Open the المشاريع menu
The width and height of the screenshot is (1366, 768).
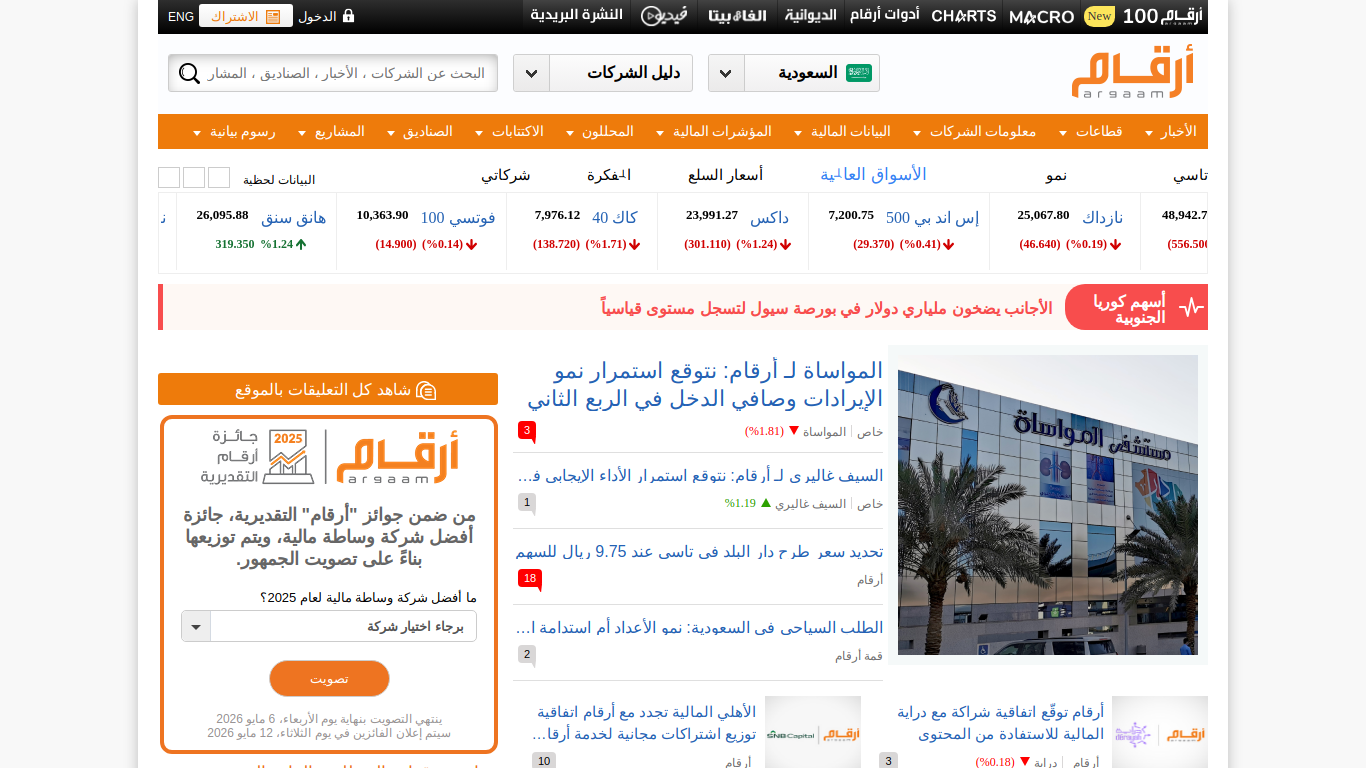click(332, 132)
